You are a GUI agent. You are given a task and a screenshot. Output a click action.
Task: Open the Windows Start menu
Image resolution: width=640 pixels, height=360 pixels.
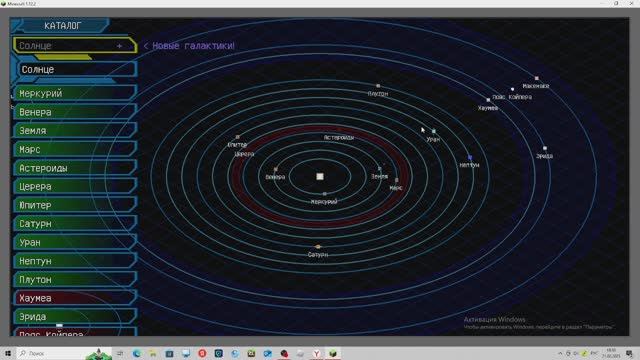click(x=7, y=353)
